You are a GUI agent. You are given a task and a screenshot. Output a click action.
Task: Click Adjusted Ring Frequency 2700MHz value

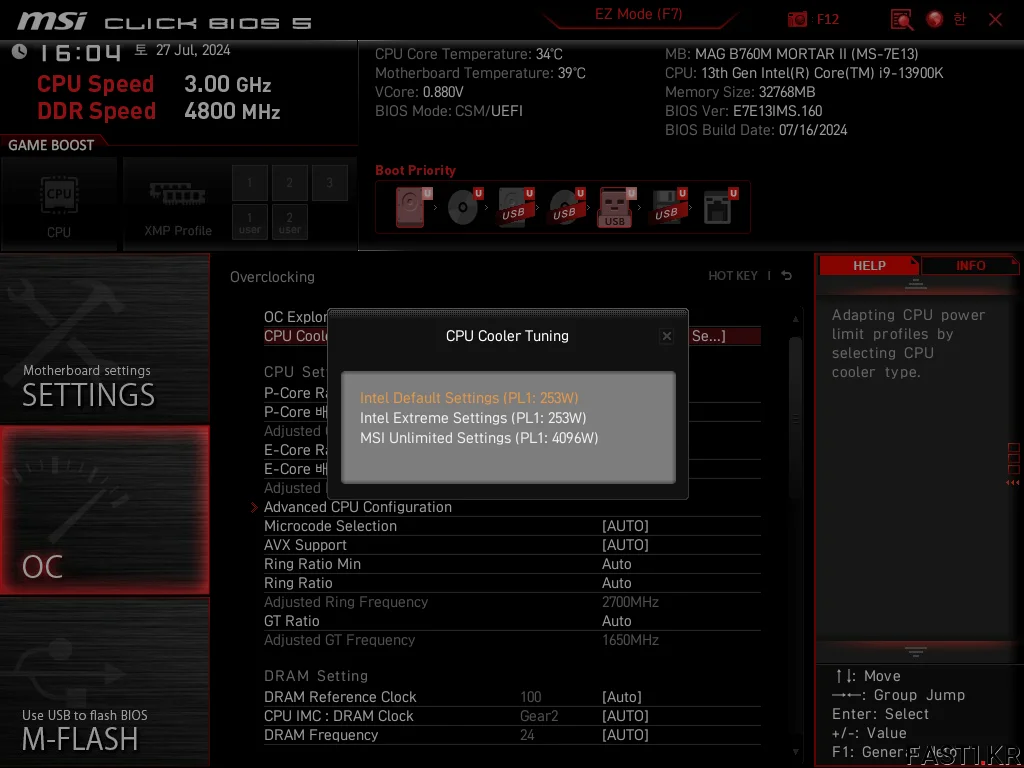coord(630,601)
